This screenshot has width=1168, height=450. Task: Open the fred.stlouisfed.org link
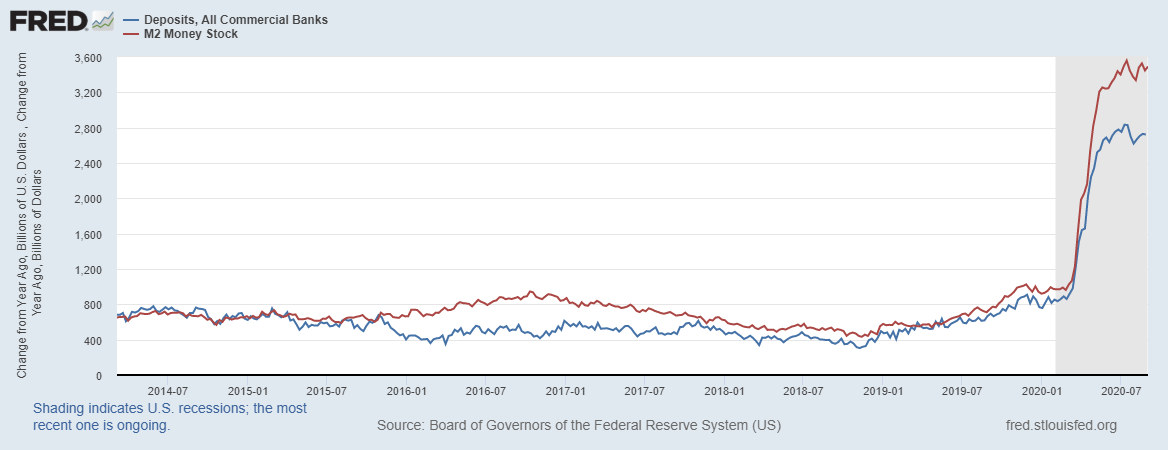point(1061,425)
